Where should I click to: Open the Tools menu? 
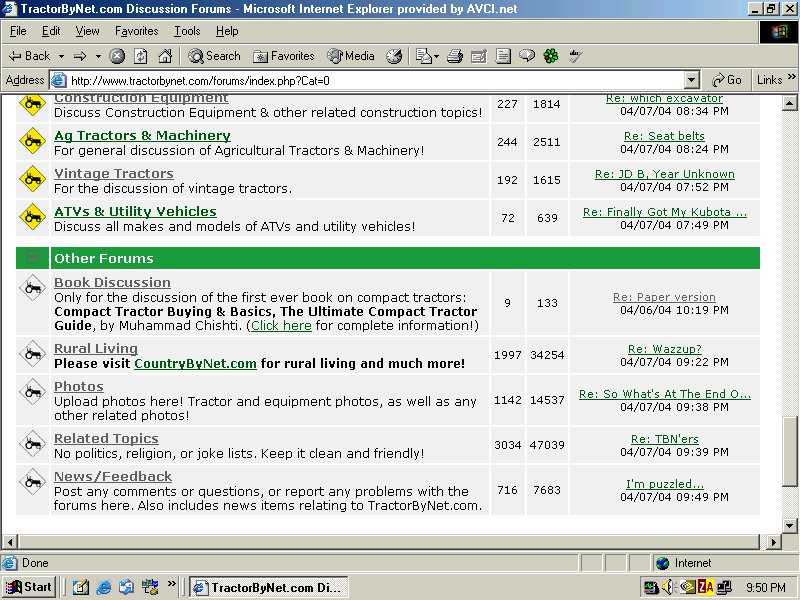pos(187,31)
